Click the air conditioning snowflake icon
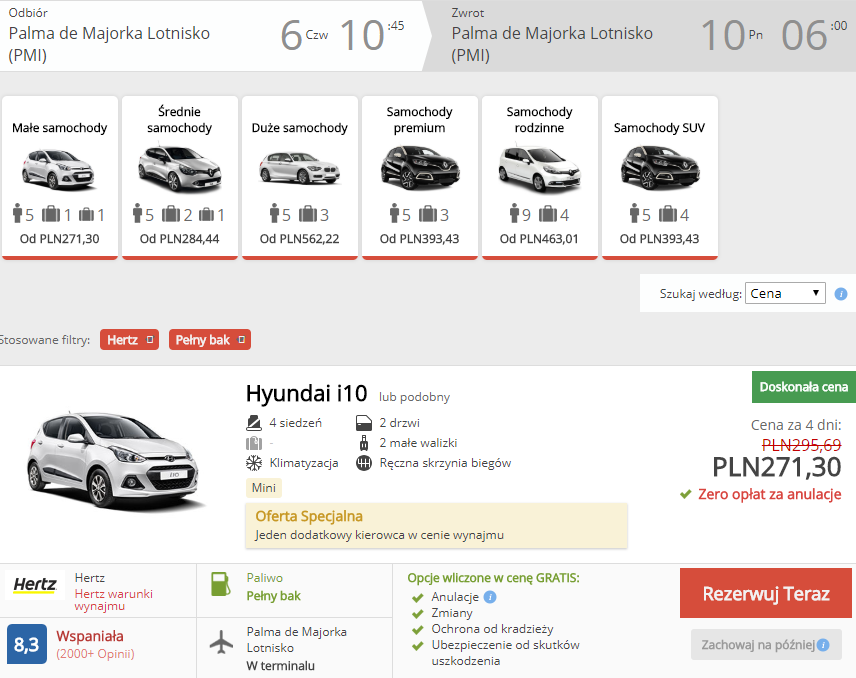 (x=254, y=463)
